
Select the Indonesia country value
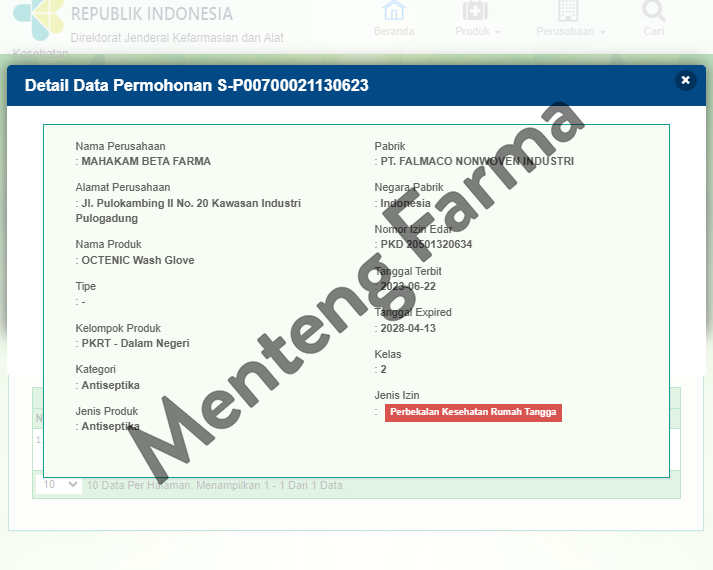tap(405, 203)
